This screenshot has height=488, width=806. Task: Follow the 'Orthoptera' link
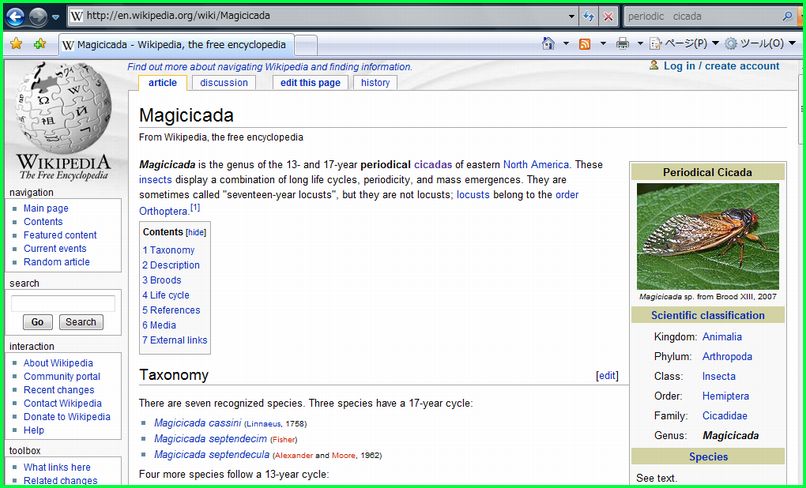pyautogui.click(x=163, y=211)
